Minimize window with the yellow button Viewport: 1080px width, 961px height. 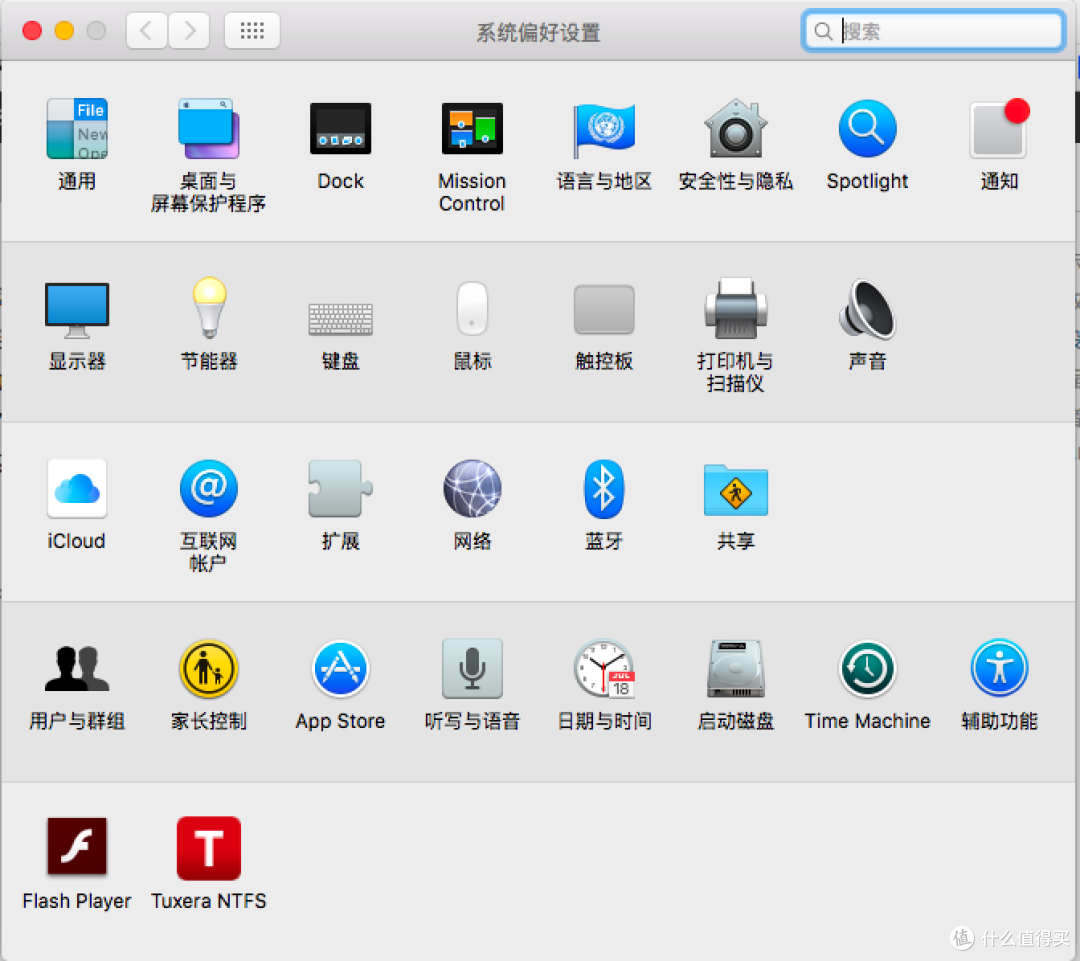coord(64,31)
